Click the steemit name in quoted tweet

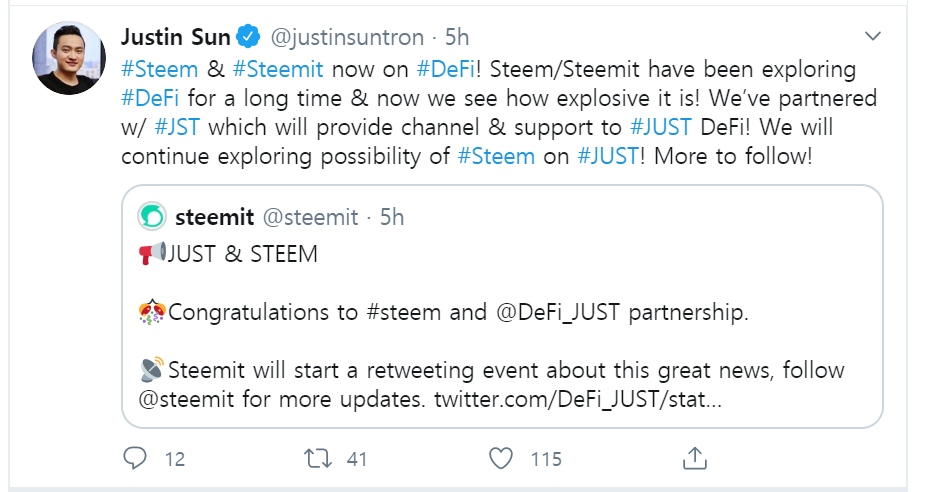point(214,217)
